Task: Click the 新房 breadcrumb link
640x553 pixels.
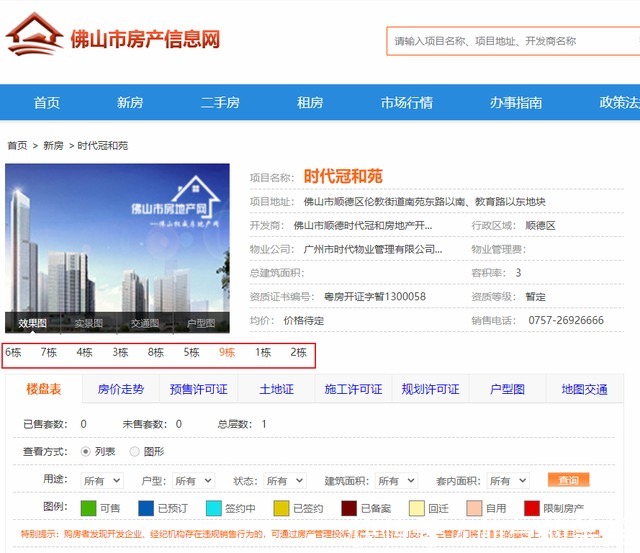Action: (53, 146)
